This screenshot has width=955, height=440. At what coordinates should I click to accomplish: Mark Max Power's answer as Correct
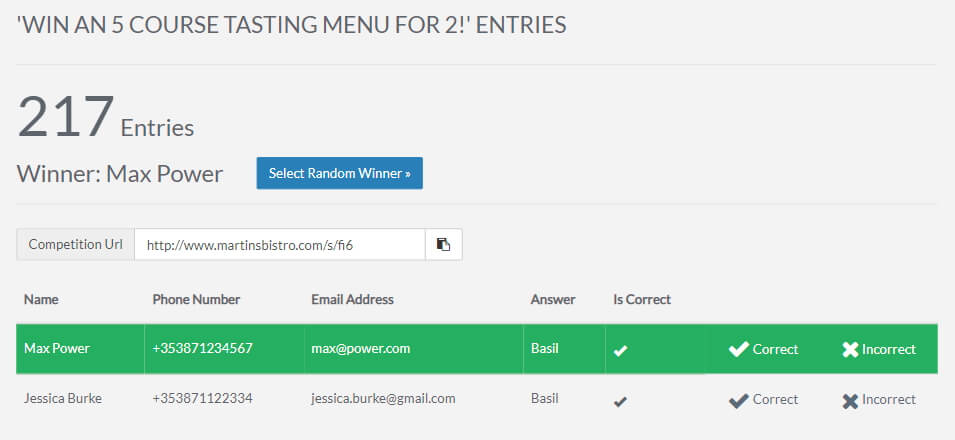click(763, 349)
